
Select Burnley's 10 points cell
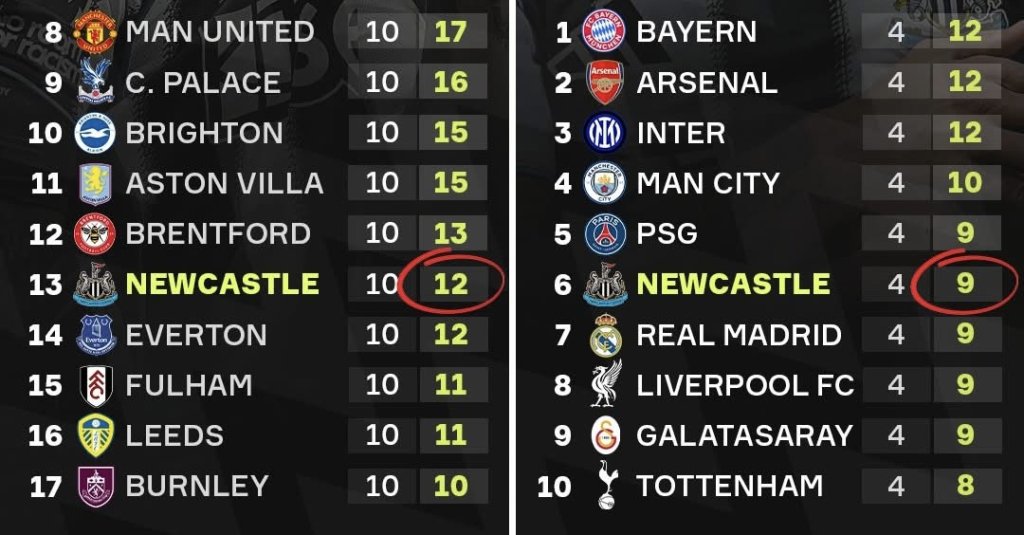[451, 487]
